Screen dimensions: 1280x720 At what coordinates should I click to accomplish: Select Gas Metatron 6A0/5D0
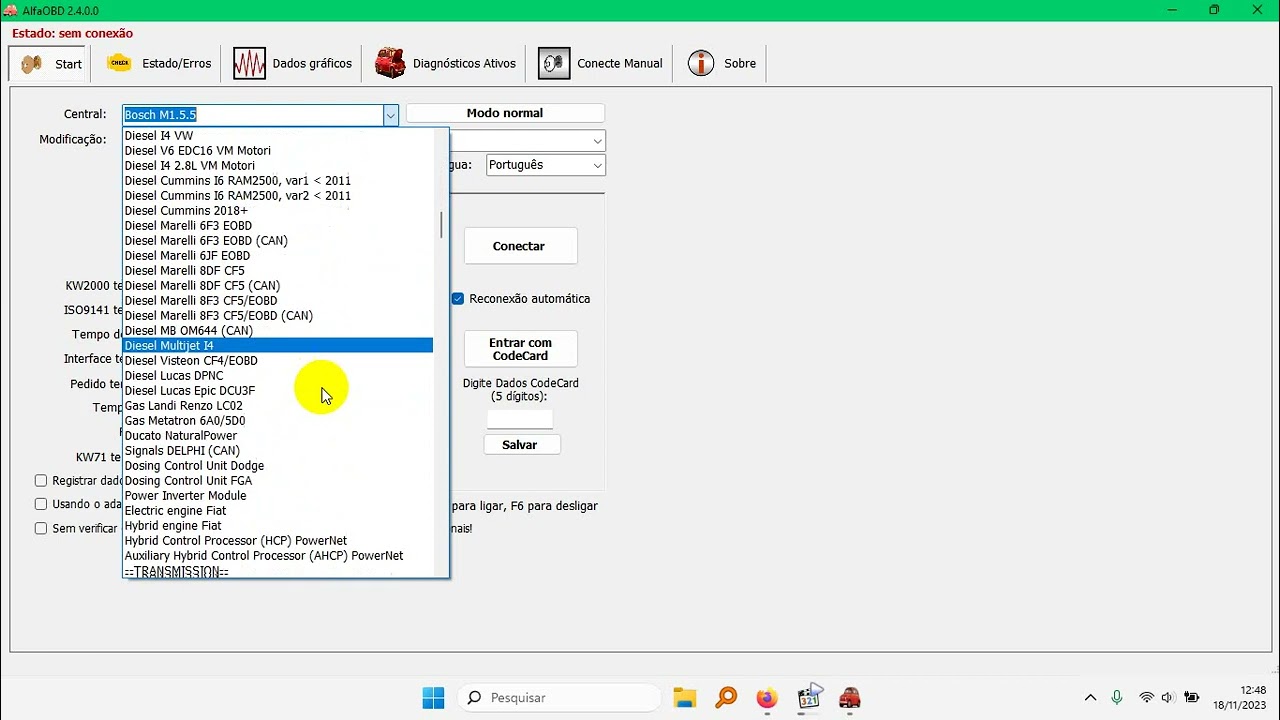[x=278, y=421]
